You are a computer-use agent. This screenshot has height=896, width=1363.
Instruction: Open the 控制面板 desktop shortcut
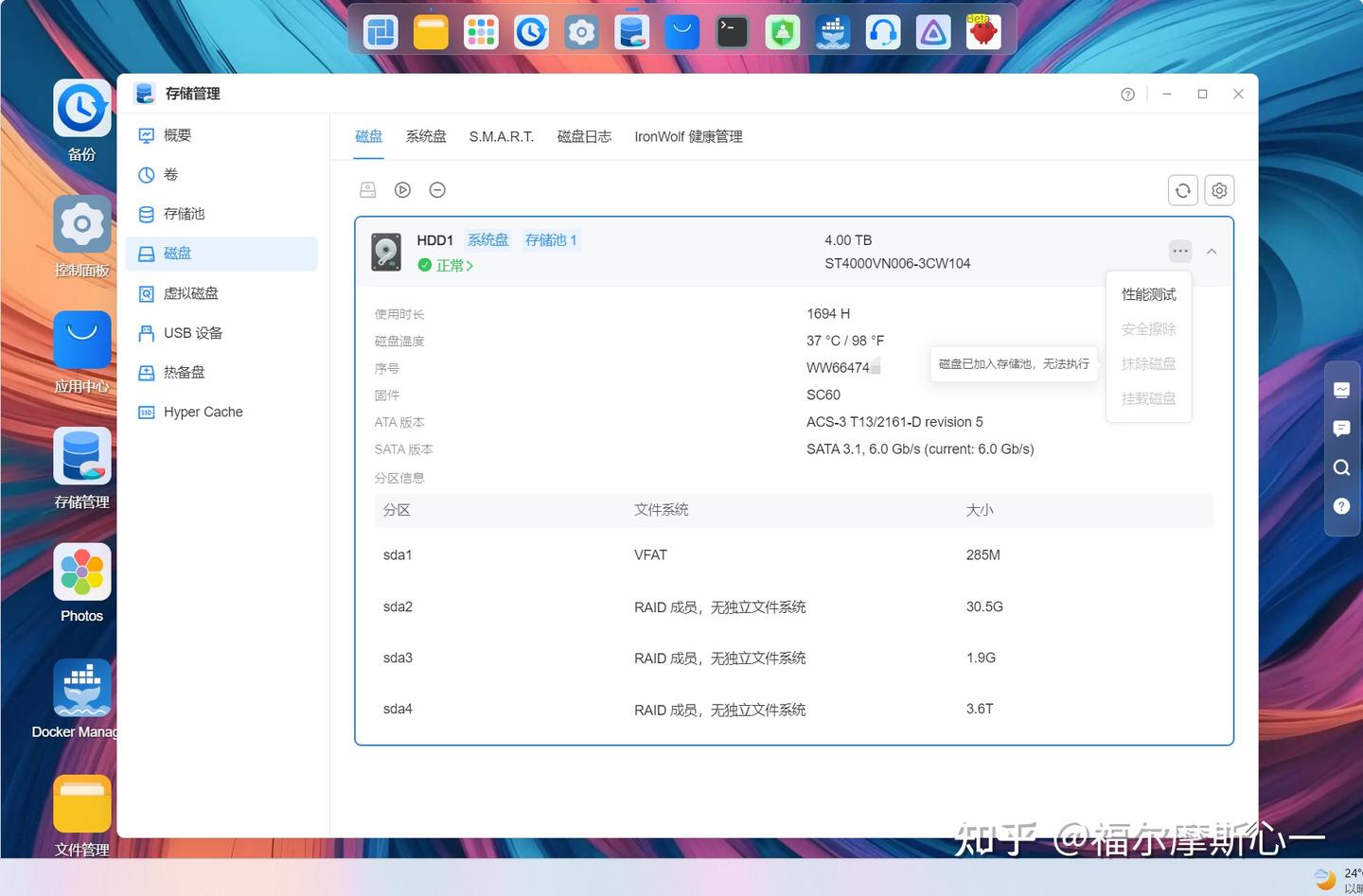82,237
